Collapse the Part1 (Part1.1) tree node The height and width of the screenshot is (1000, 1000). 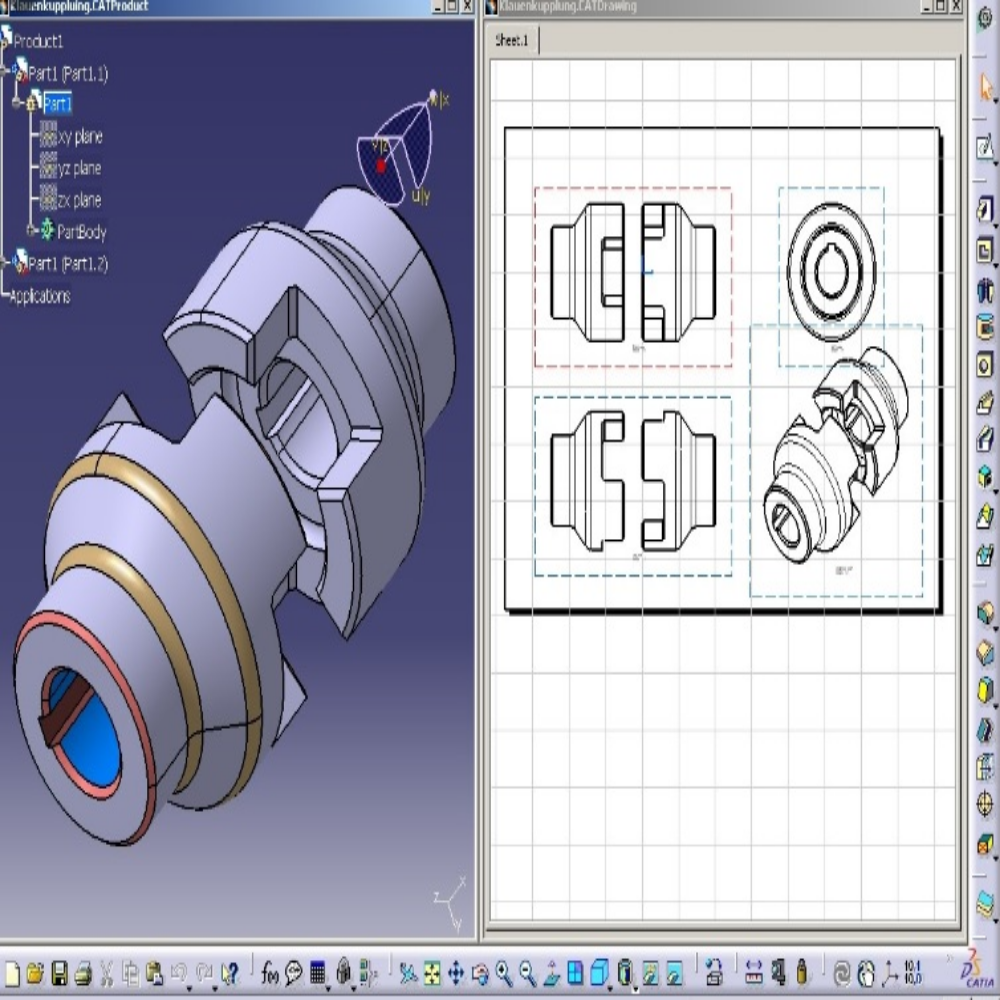[6, 72]
